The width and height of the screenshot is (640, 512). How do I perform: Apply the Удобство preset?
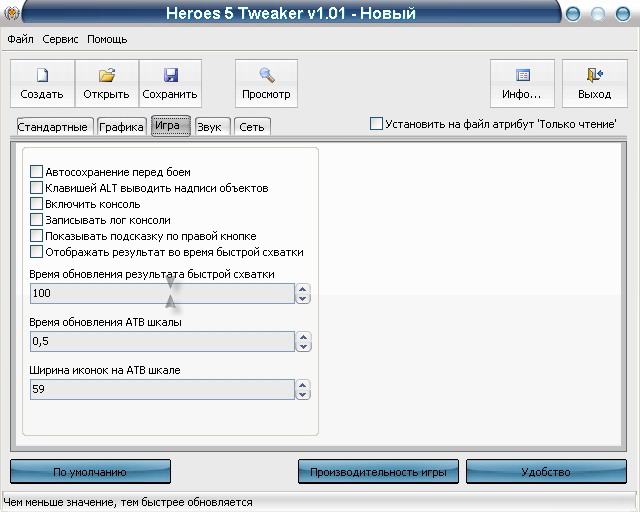pyautogui.click(x=546, y=472)
